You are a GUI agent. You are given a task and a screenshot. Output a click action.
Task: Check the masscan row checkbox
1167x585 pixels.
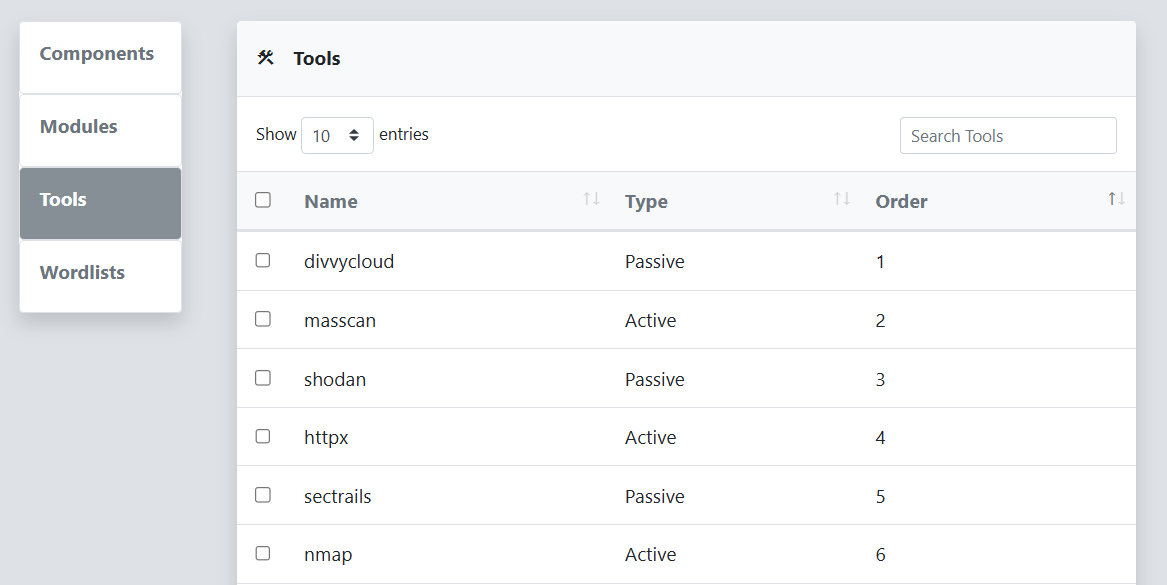pos(263,319)
